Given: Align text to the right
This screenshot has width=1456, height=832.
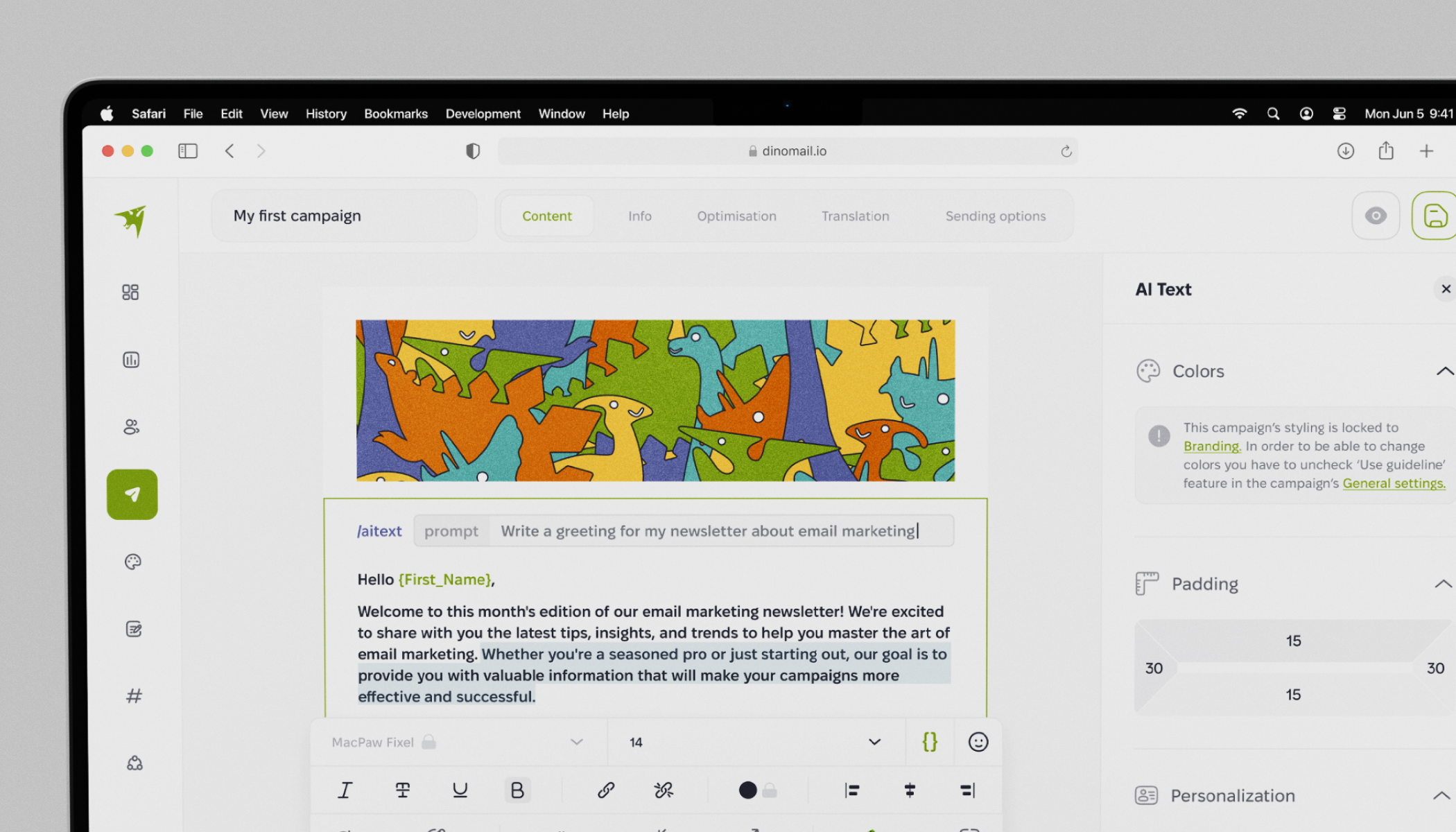Looking at the screenshot, I should [x=968, y=790].
